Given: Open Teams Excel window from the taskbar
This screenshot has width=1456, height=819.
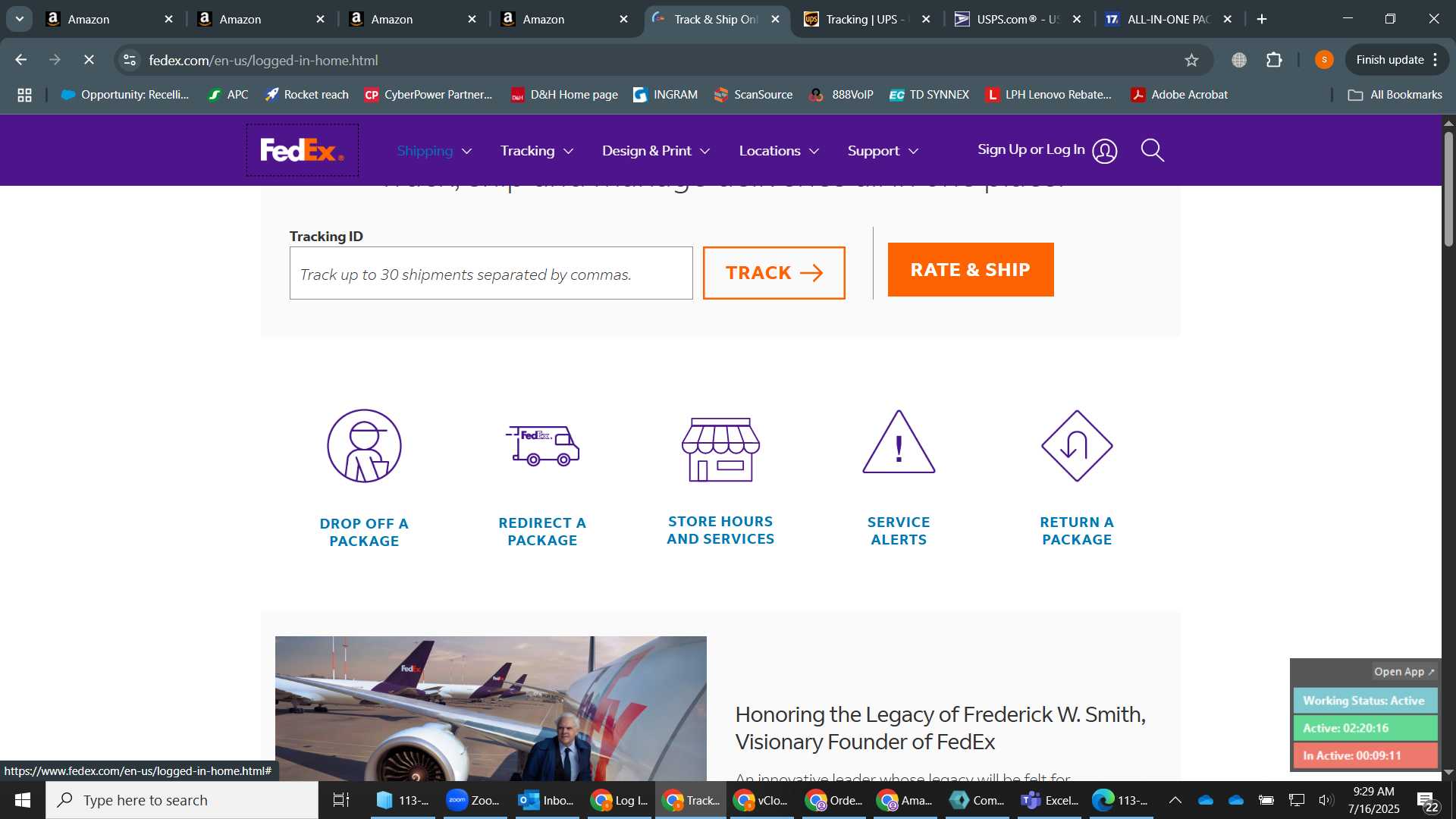Looking at the screenshot, I should (1050, 800).
